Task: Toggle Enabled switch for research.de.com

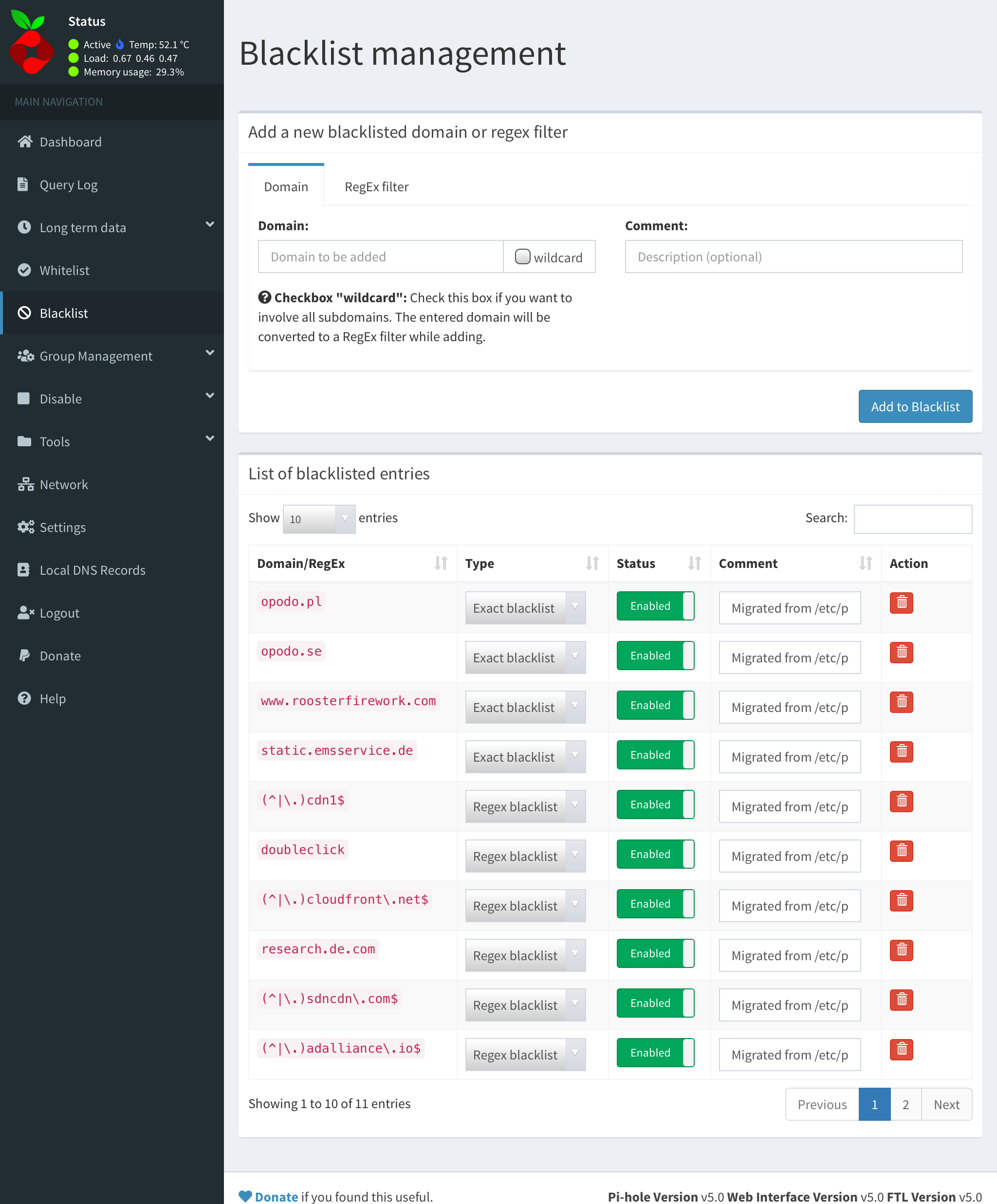Action: pyautogui.click(x=655, y=953)
